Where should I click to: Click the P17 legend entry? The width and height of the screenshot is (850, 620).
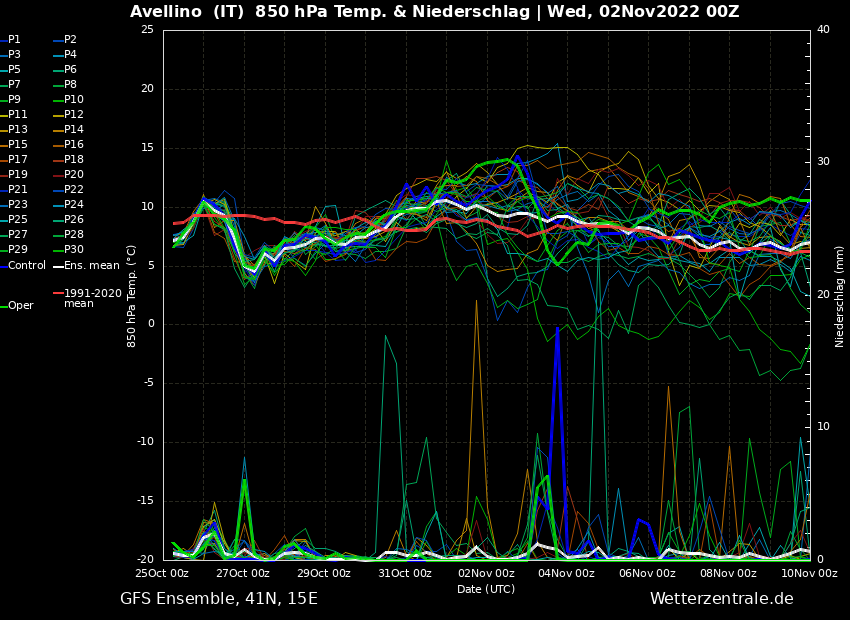[18, 160]
